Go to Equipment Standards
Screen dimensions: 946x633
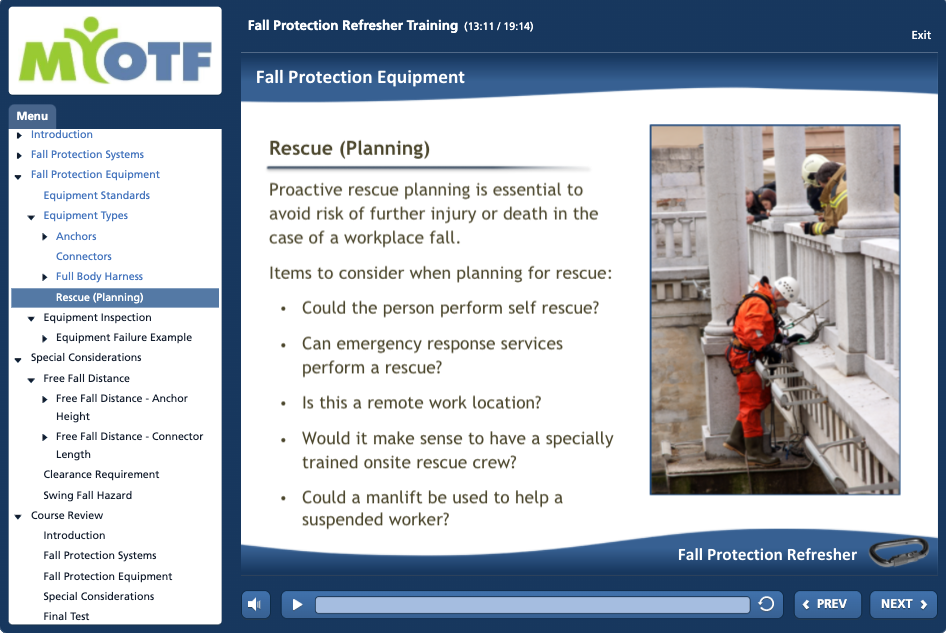tap(97, 196)
